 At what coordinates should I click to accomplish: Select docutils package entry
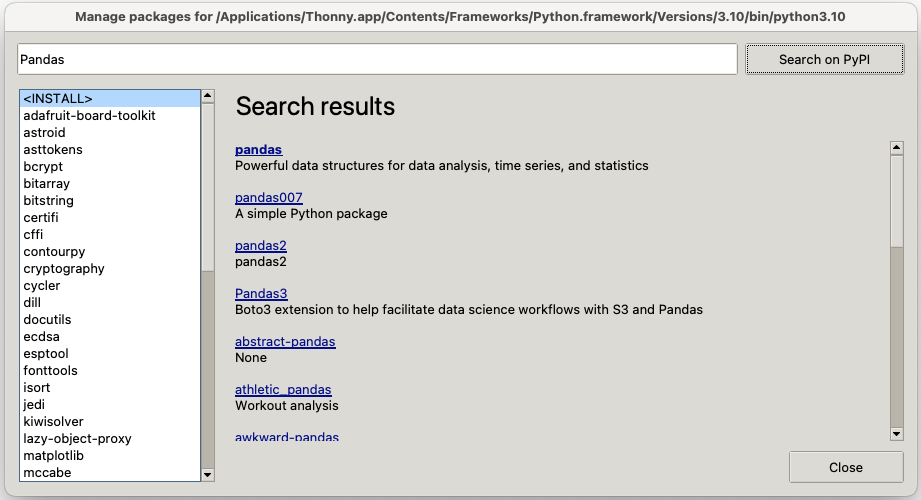point(110,320)
